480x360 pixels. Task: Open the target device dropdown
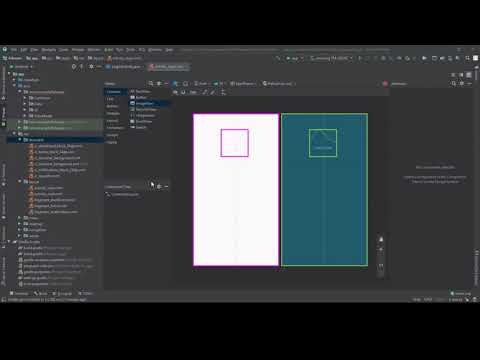[331, 58]
